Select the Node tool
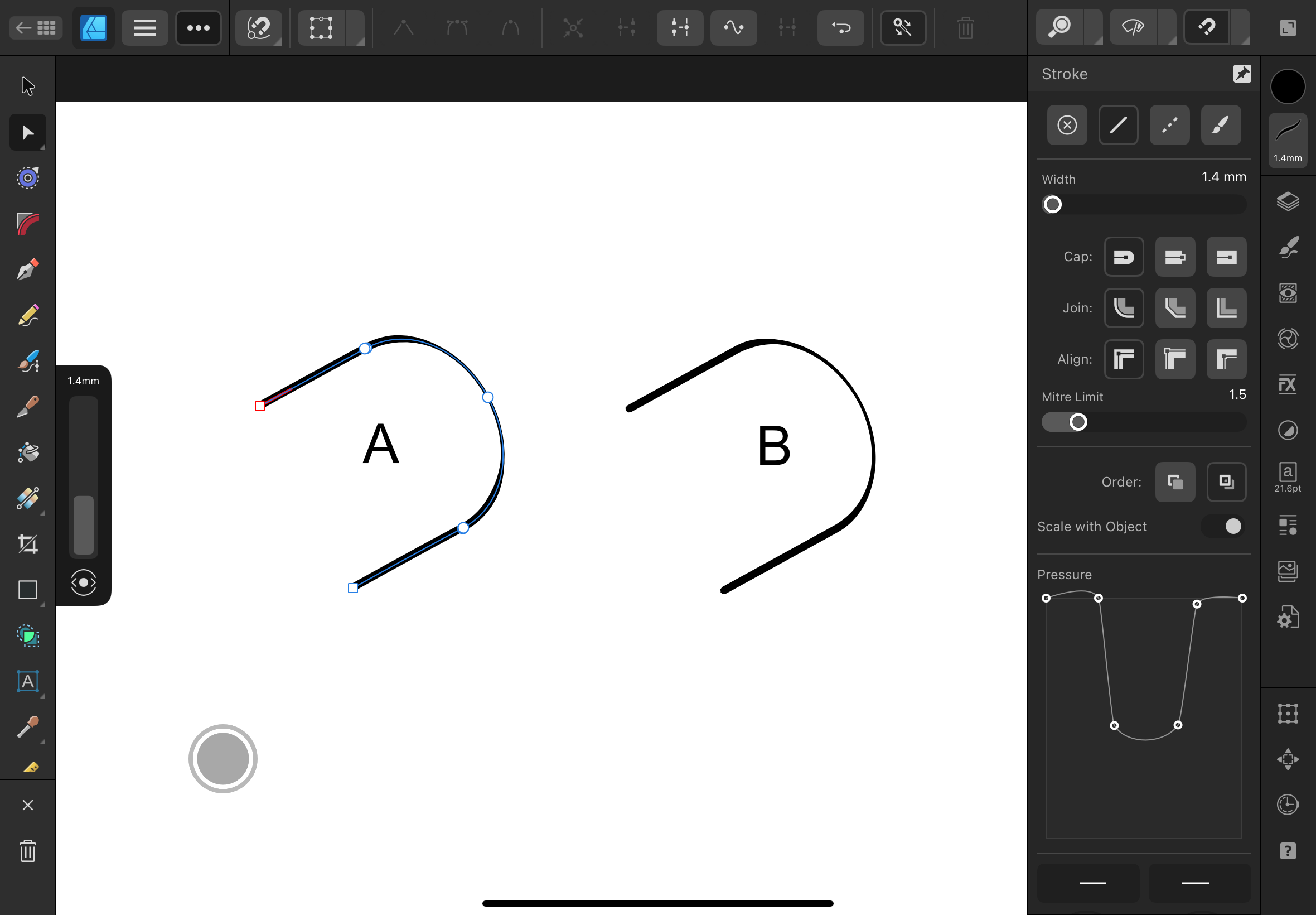Viewport: 1316px width, 915px height. [x=27, y=132]
